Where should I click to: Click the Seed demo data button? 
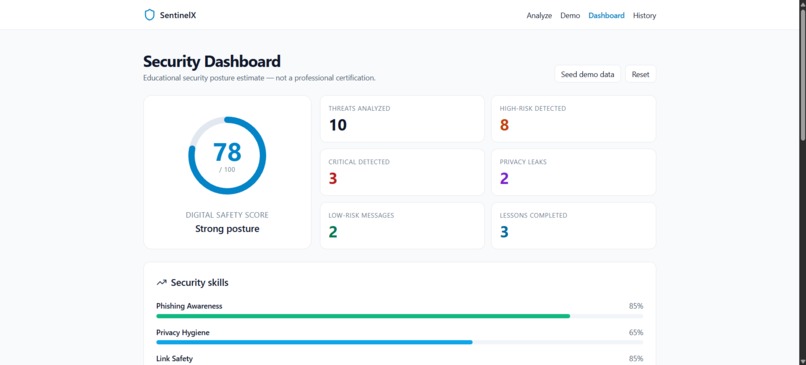(588, 74)
